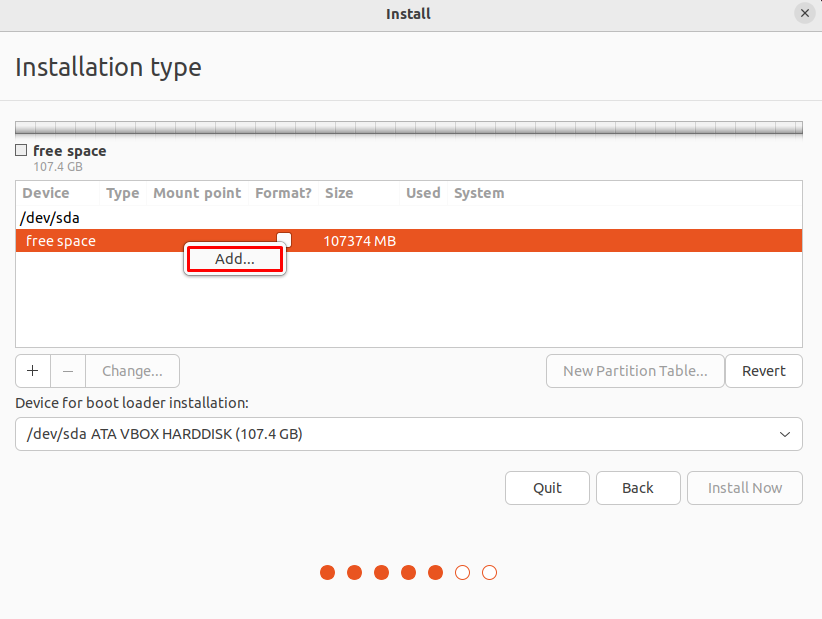
Task: Open the boot loader device dropdown
Action: click(408, 434)
